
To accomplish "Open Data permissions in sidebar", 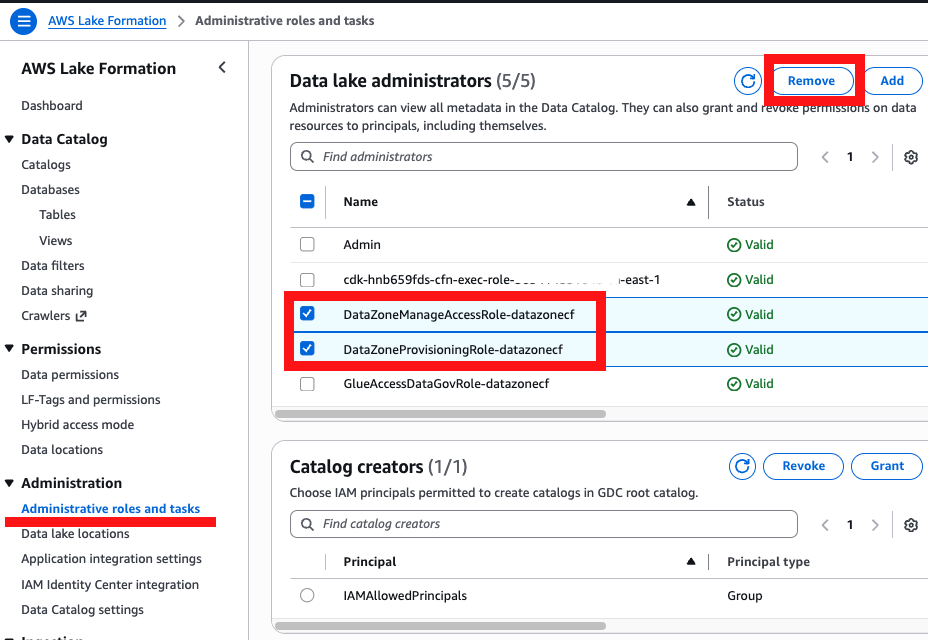I will tap(70, 375).
